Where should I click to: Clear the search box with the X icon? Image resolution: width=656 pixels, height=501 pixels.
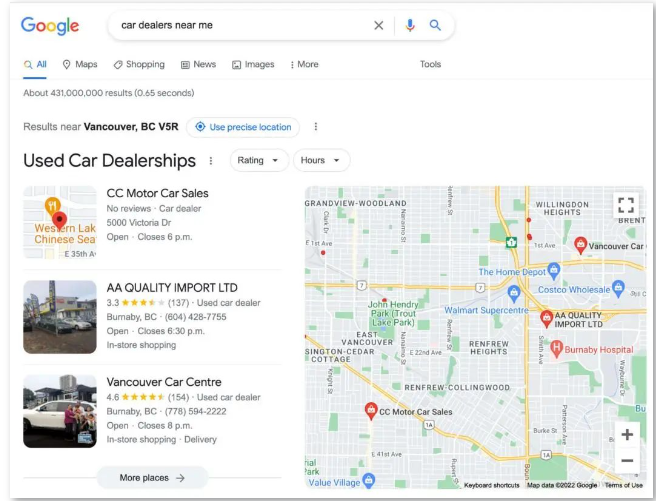click(x=379, y=26)
